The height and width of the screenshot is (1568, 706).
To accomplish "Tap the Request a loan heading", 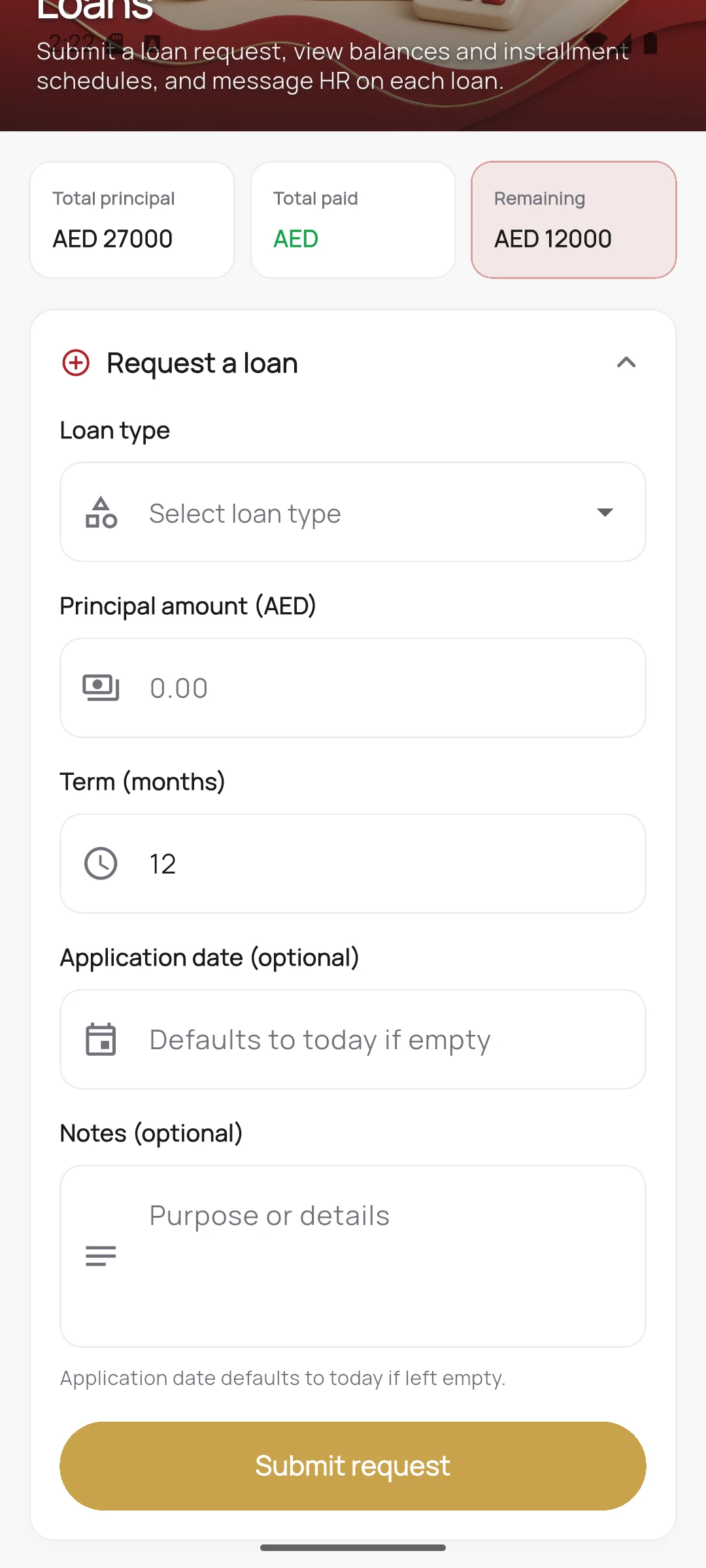I will coord(202,363).
